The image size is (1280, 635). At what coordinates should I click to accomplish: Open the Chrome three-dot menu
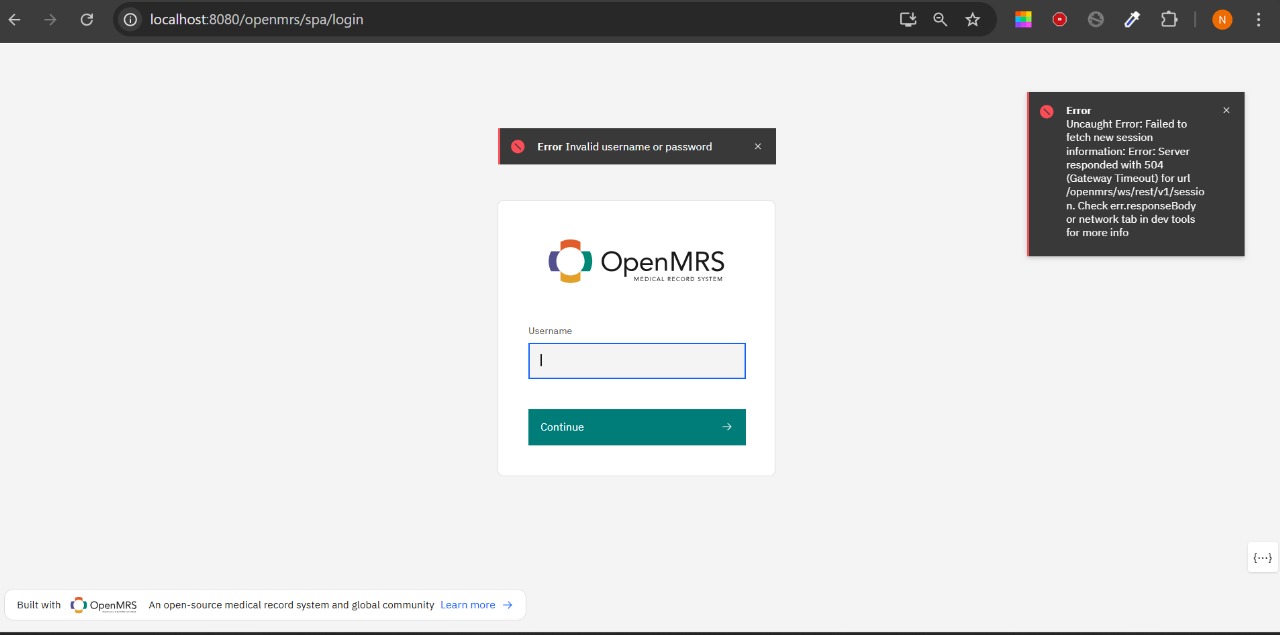point(1259,19)
